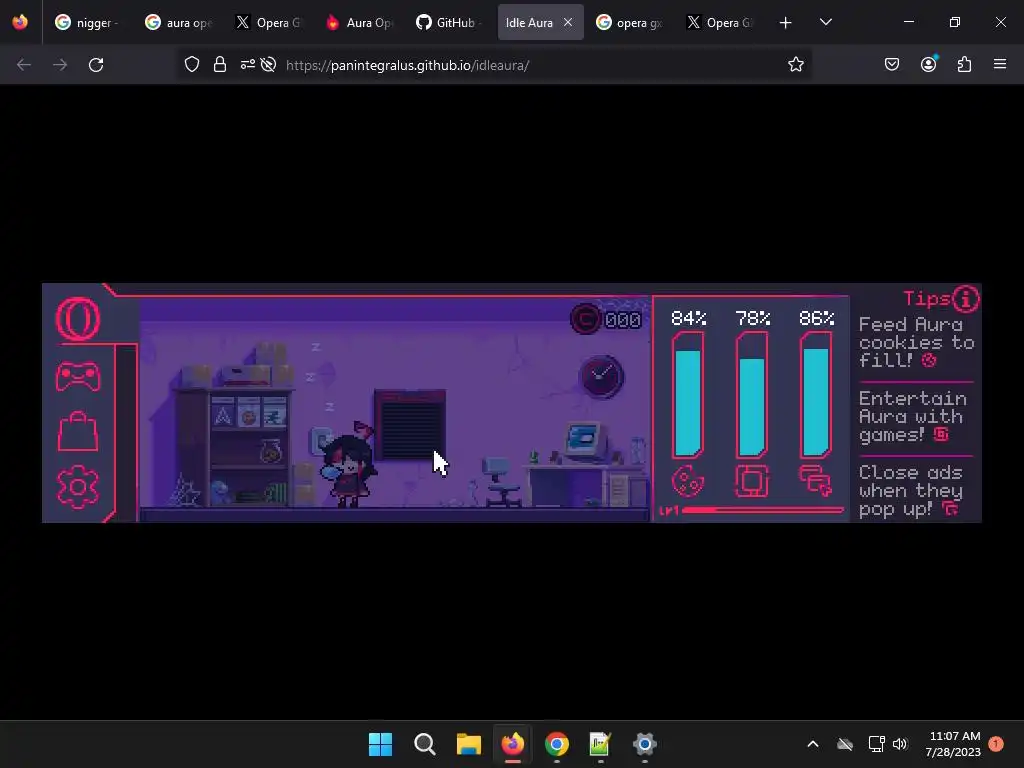This screenshot has height=768, width=1024.
Task: Click the 86% ads bar
Action: coord(816,396)
